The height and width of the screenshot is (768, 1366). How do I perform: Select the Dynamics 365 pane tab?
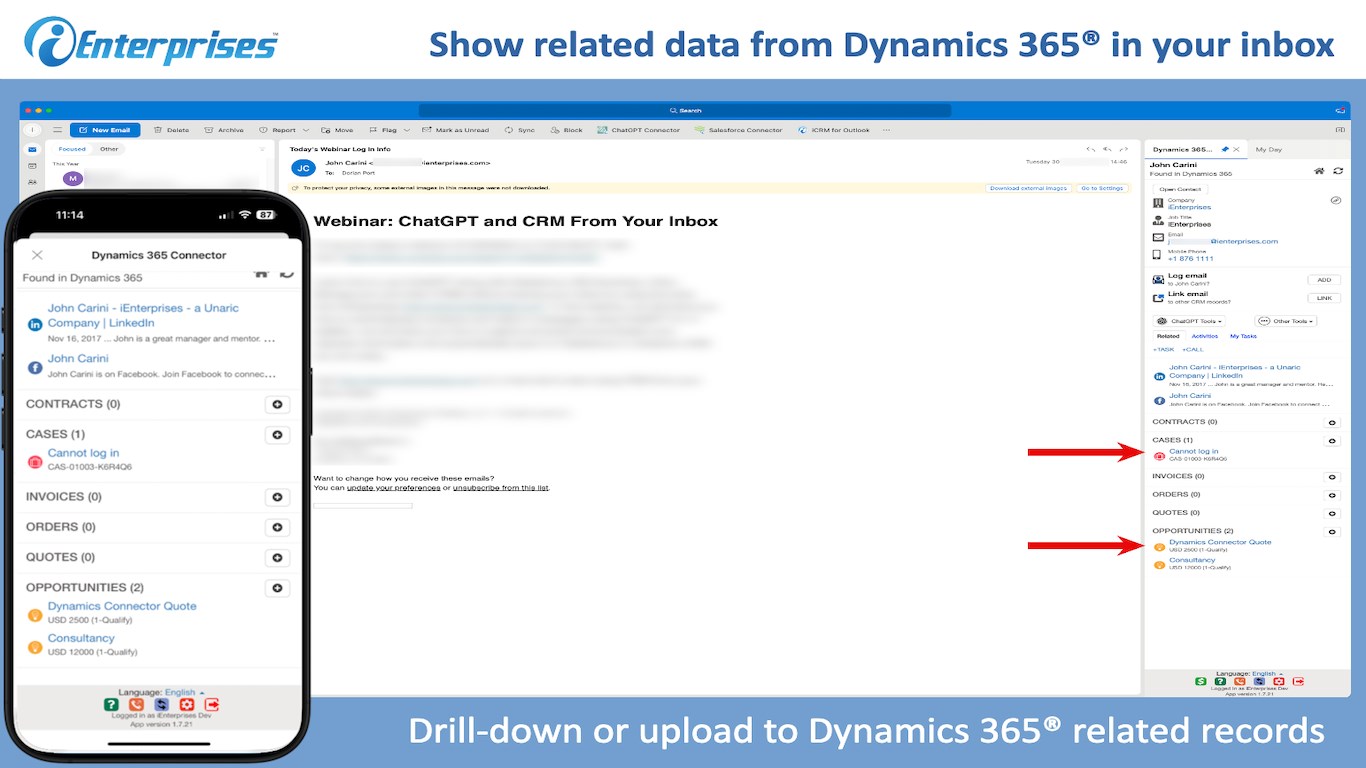click(x=1195, y=149)
